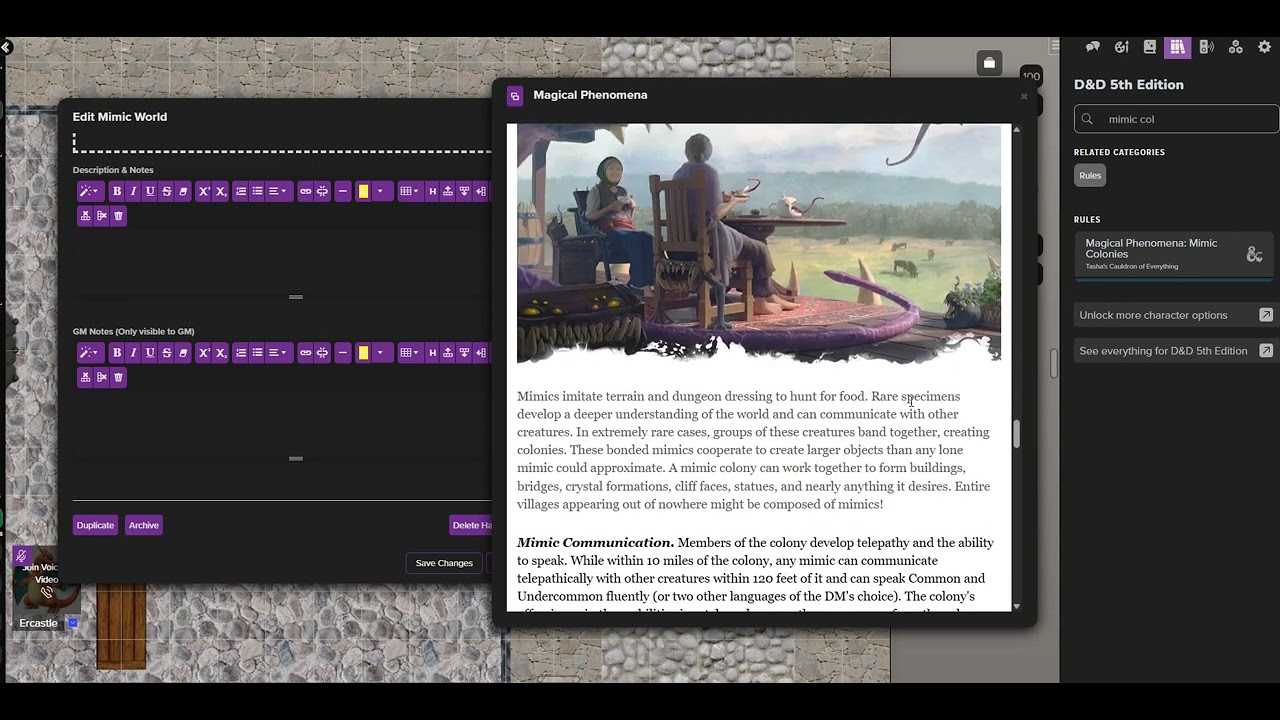Viewport: 1280px width, 720px height.
Task: Click Magical Phenomena window pop-out icon
Action: (x=515, y=96)
